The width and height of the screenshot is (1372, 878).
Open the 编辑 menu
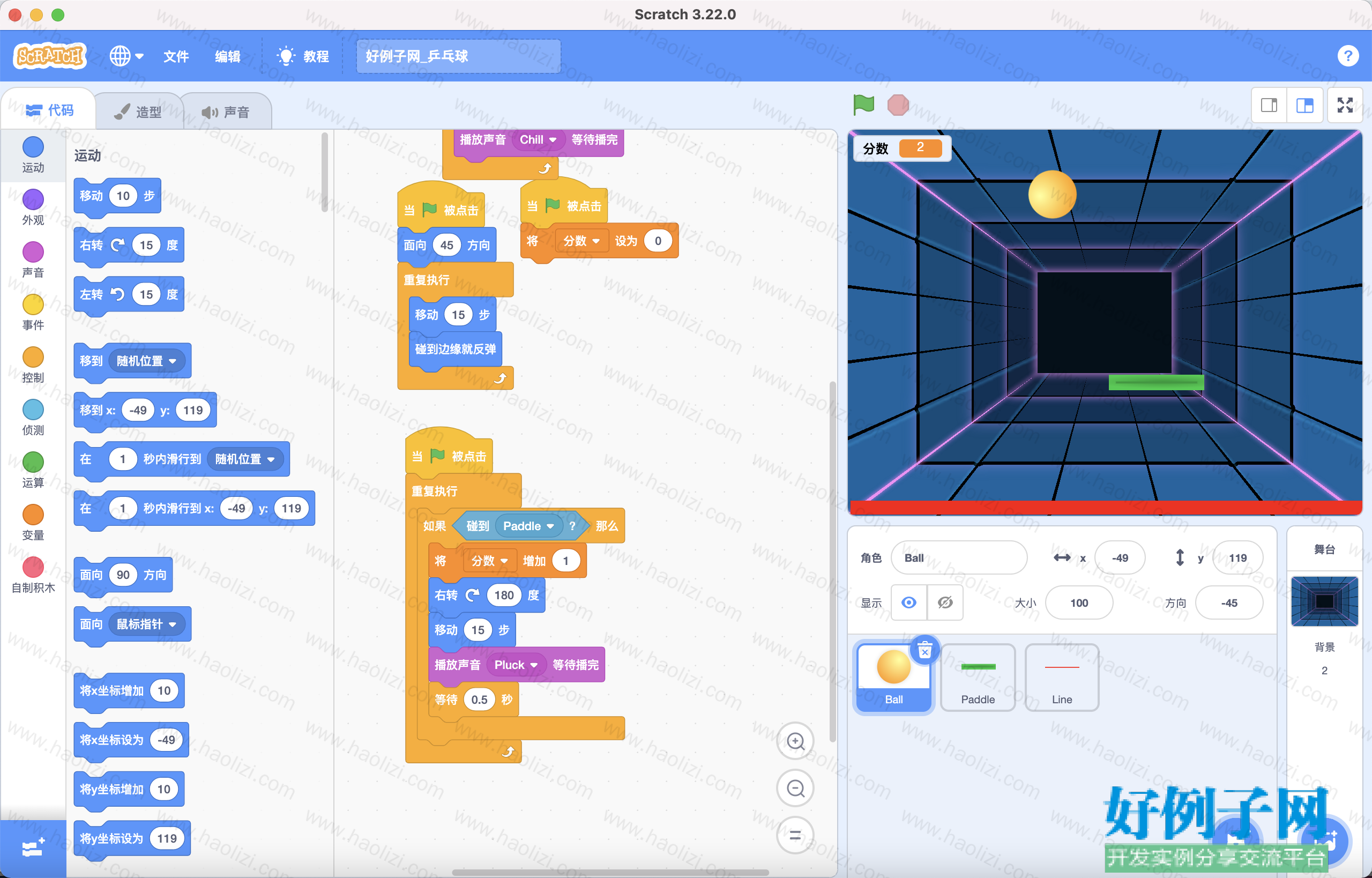[x=227, y=56]
